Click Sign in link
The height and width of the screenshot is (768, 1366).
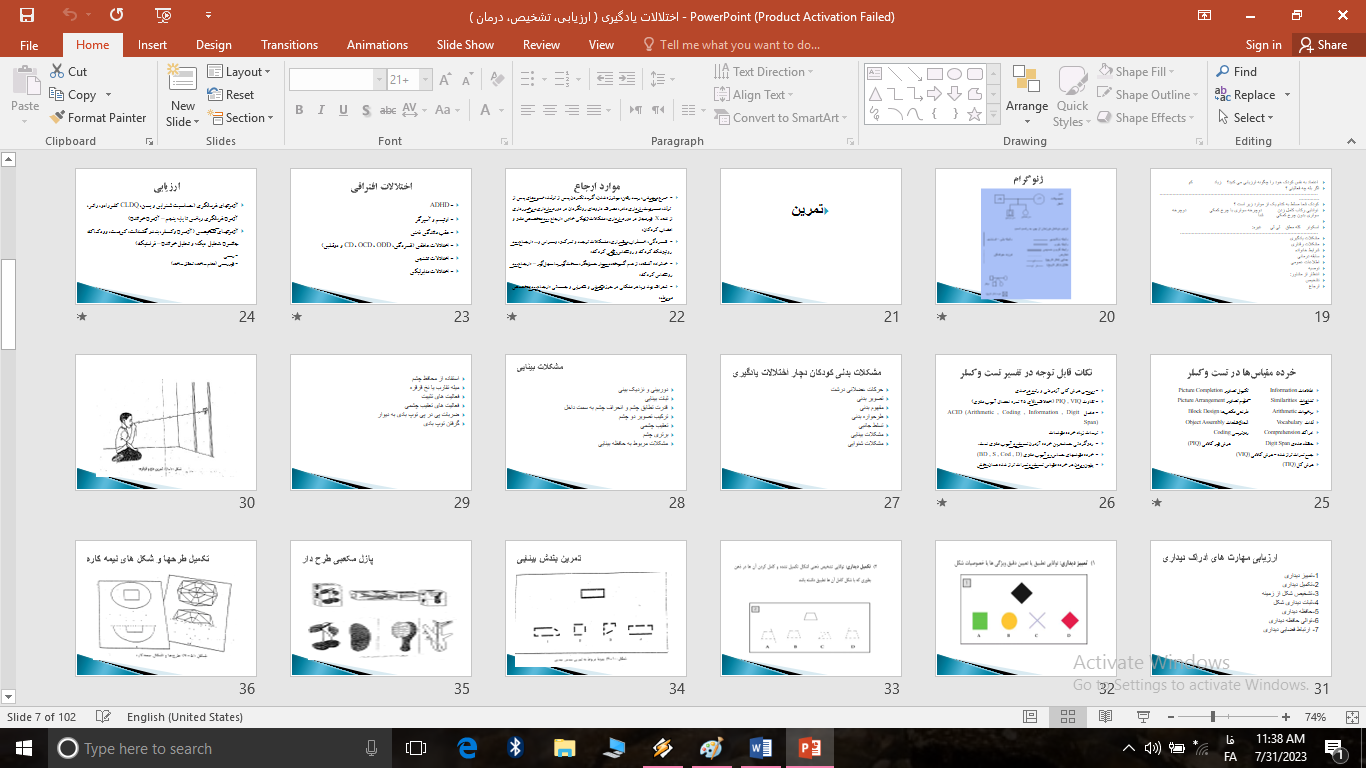click(1263, 45)
